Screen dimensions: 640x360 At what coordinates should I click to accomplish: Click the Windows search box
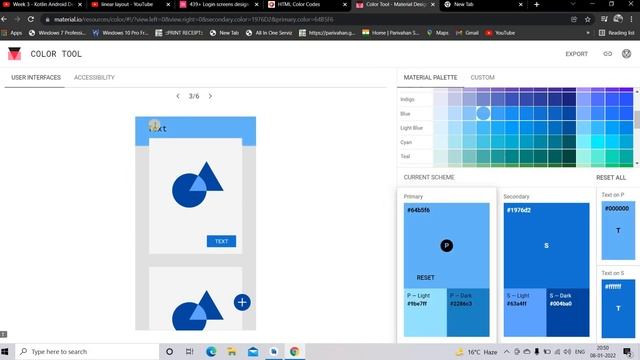(x=87, y=351)
